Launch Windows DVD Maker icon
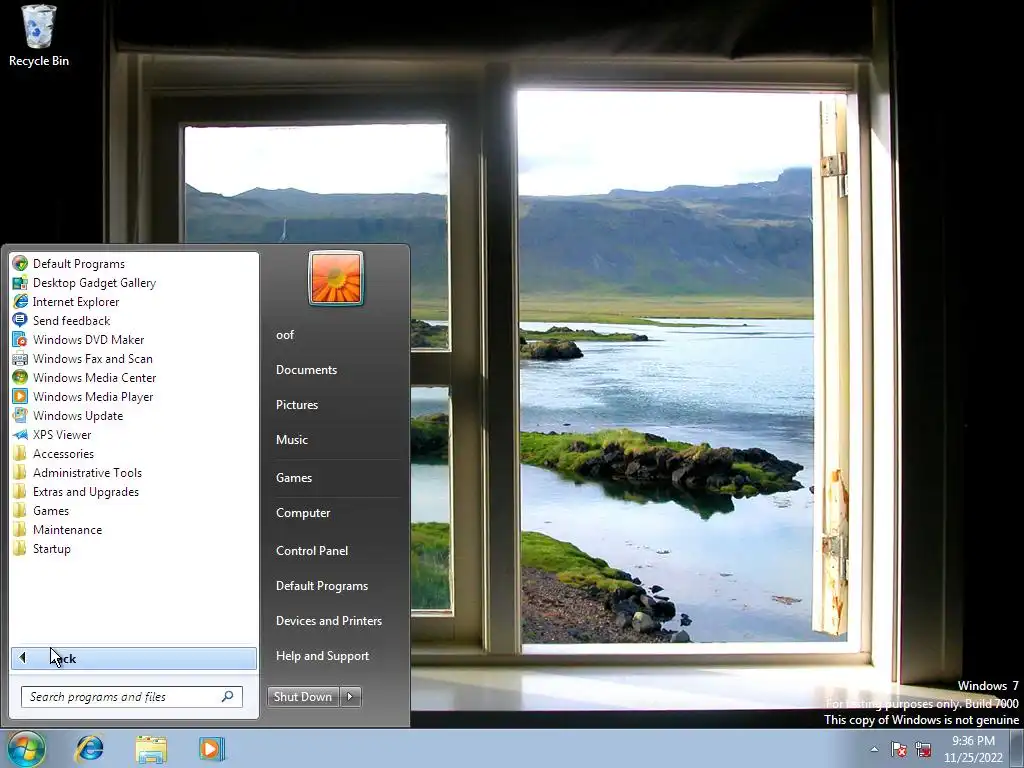This screenshot has width=1024, height=768. [20, 340]
